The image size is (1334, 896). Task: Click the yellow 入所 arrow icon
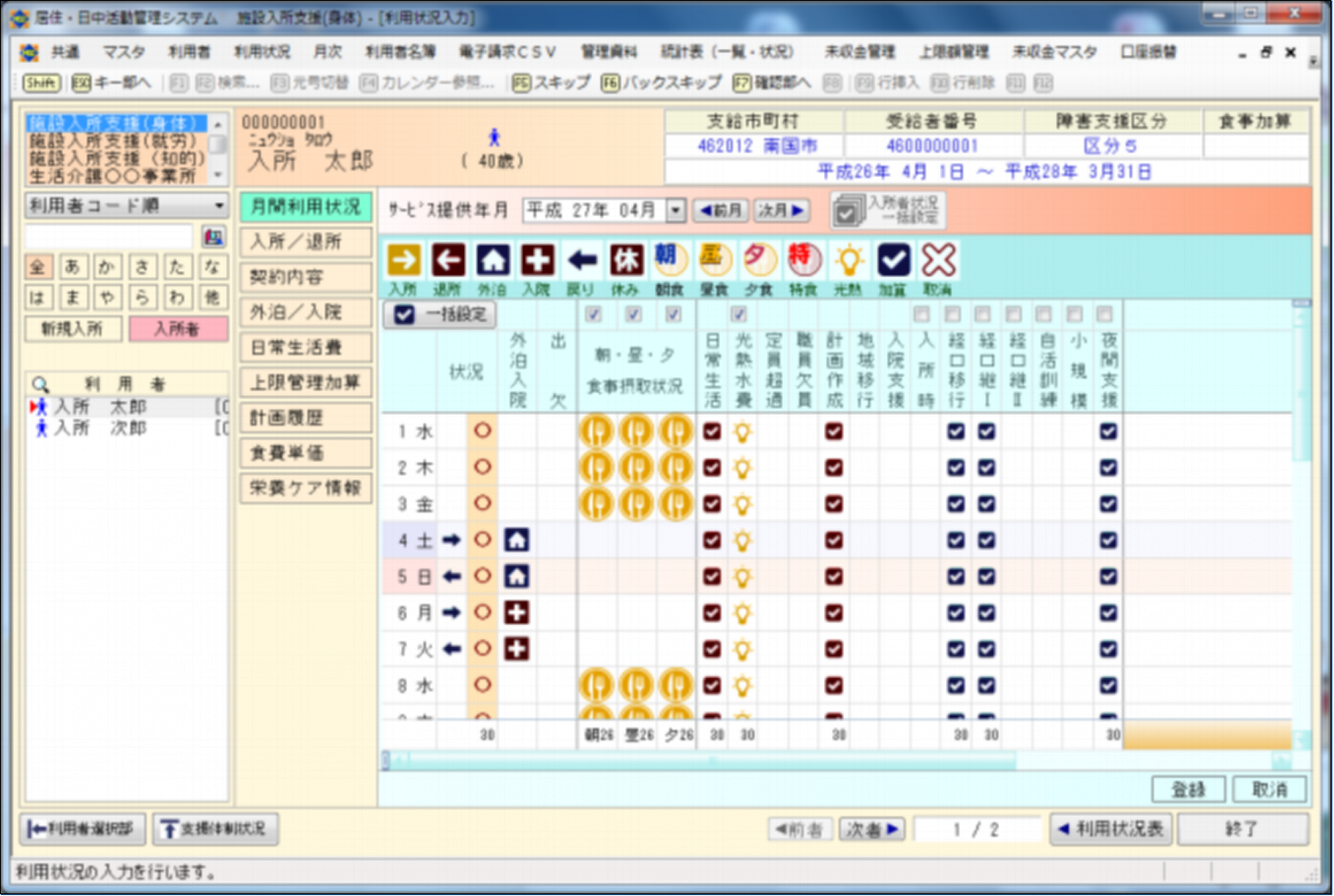click(x=404, y=260)
